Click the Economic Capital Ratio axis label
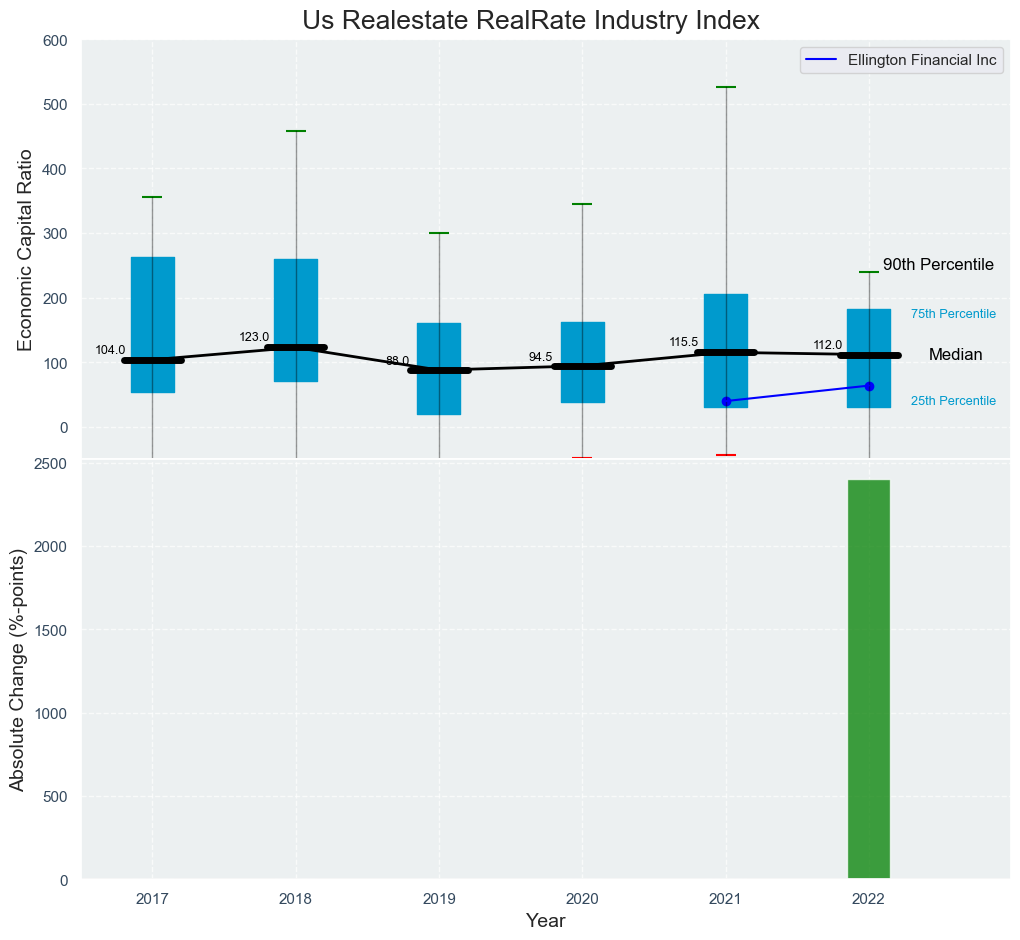Screen dimensions: 1020x940 25,250
